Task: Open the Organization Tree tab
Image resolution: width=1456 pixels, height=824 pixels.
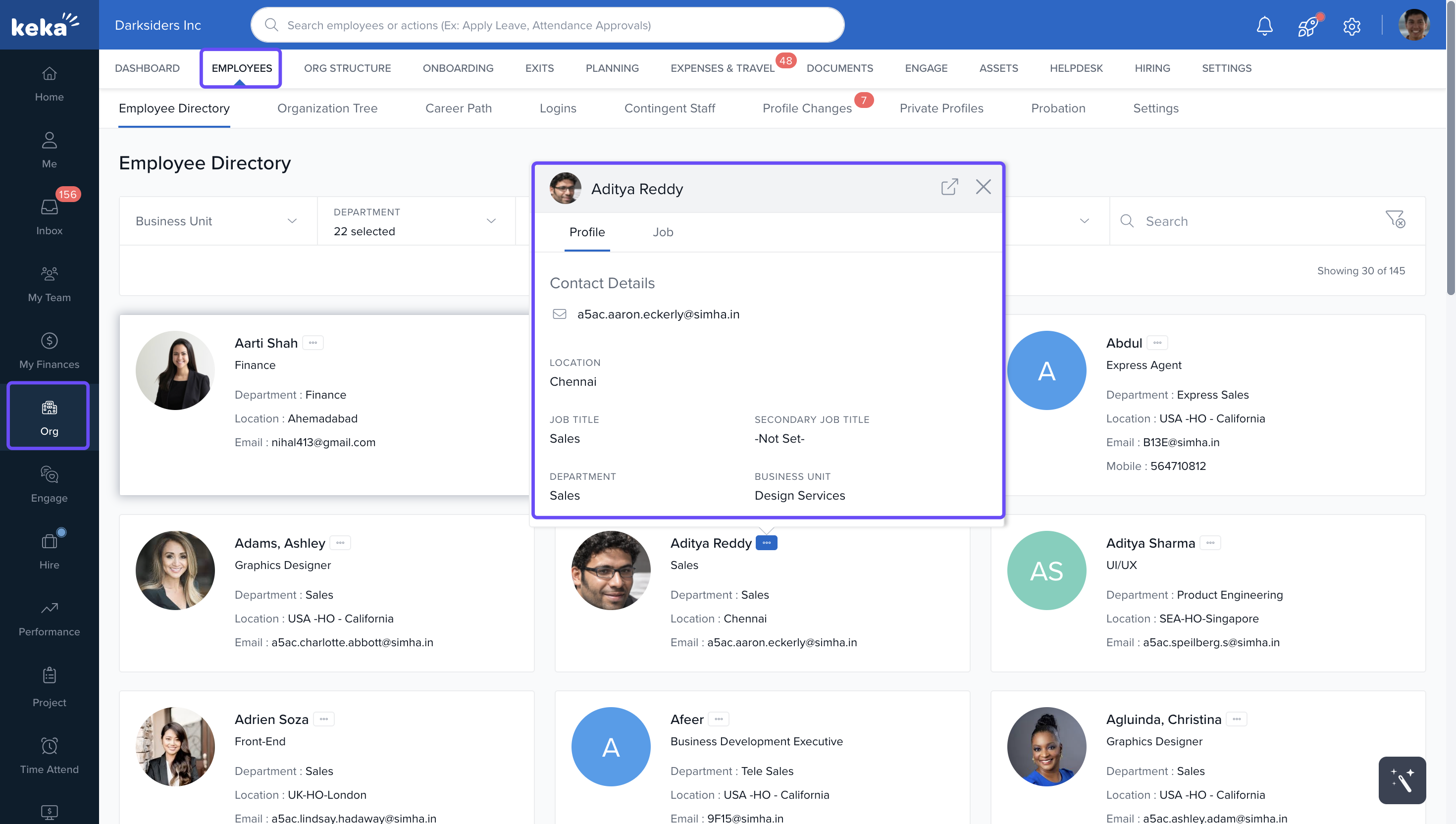Action: (x=327, y=108)
